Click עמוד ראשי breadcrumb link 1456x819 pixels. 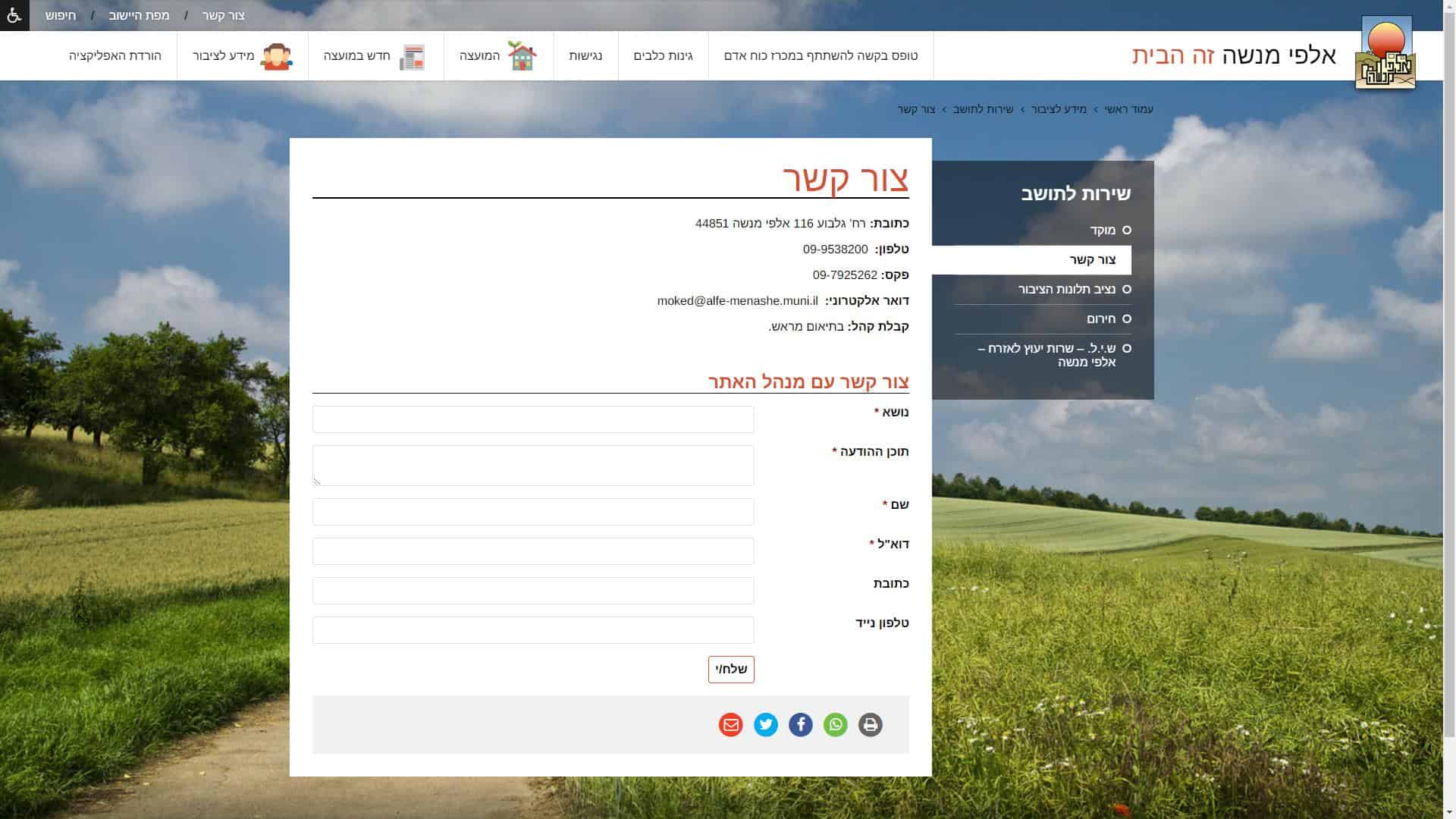pyautogui.click(x=1128, y=109)
